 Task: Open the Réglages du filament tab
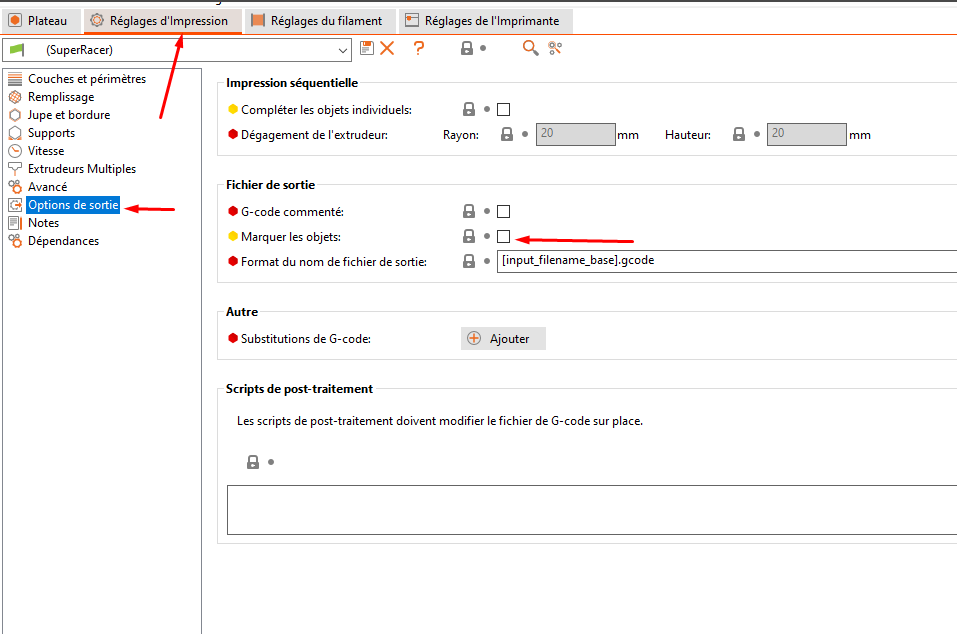coord(320,21)
